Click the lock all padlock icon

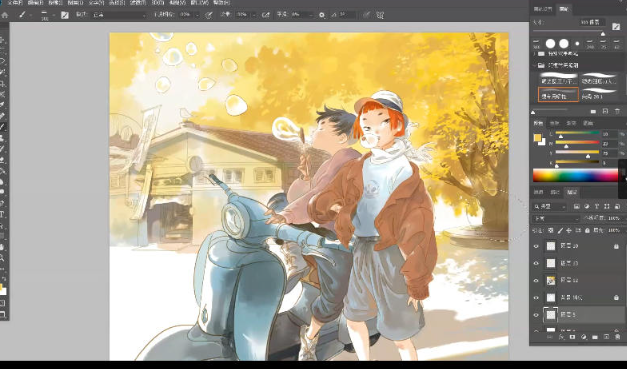[587, 231]
